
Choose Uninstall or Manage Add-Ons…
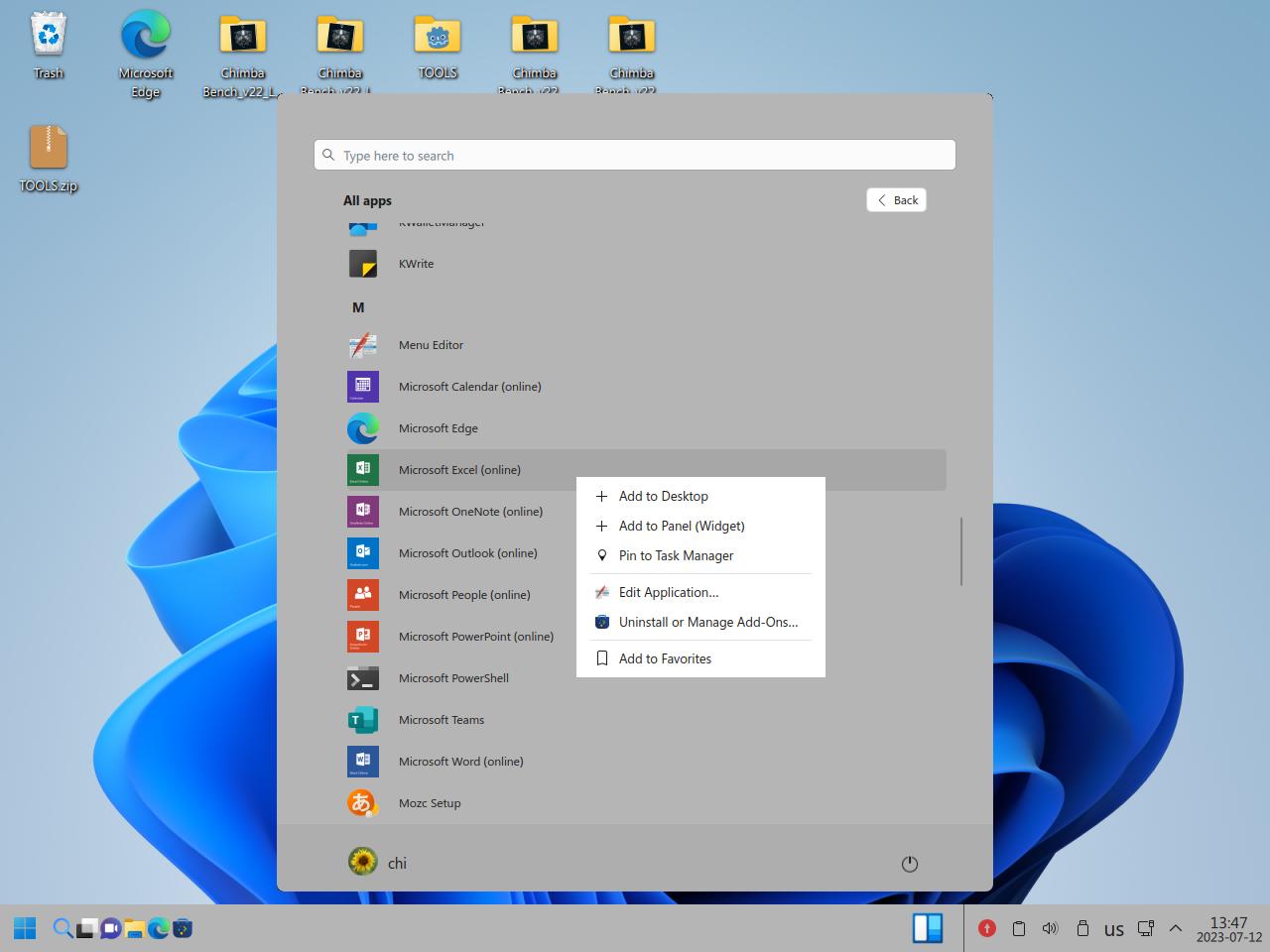707,622
